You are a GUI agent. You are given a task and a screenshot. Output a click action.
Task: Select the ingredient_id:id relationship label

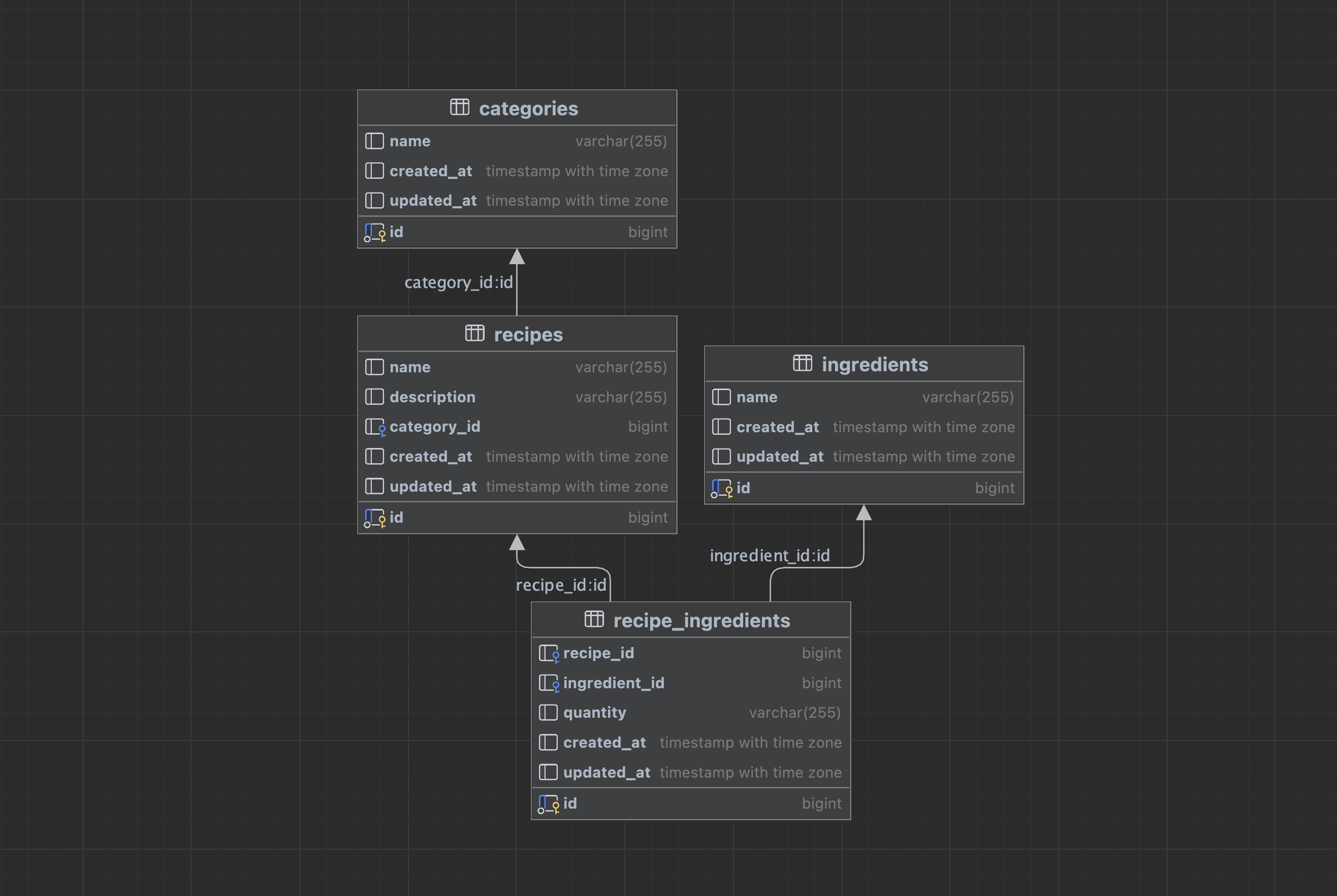pos(769,556)
